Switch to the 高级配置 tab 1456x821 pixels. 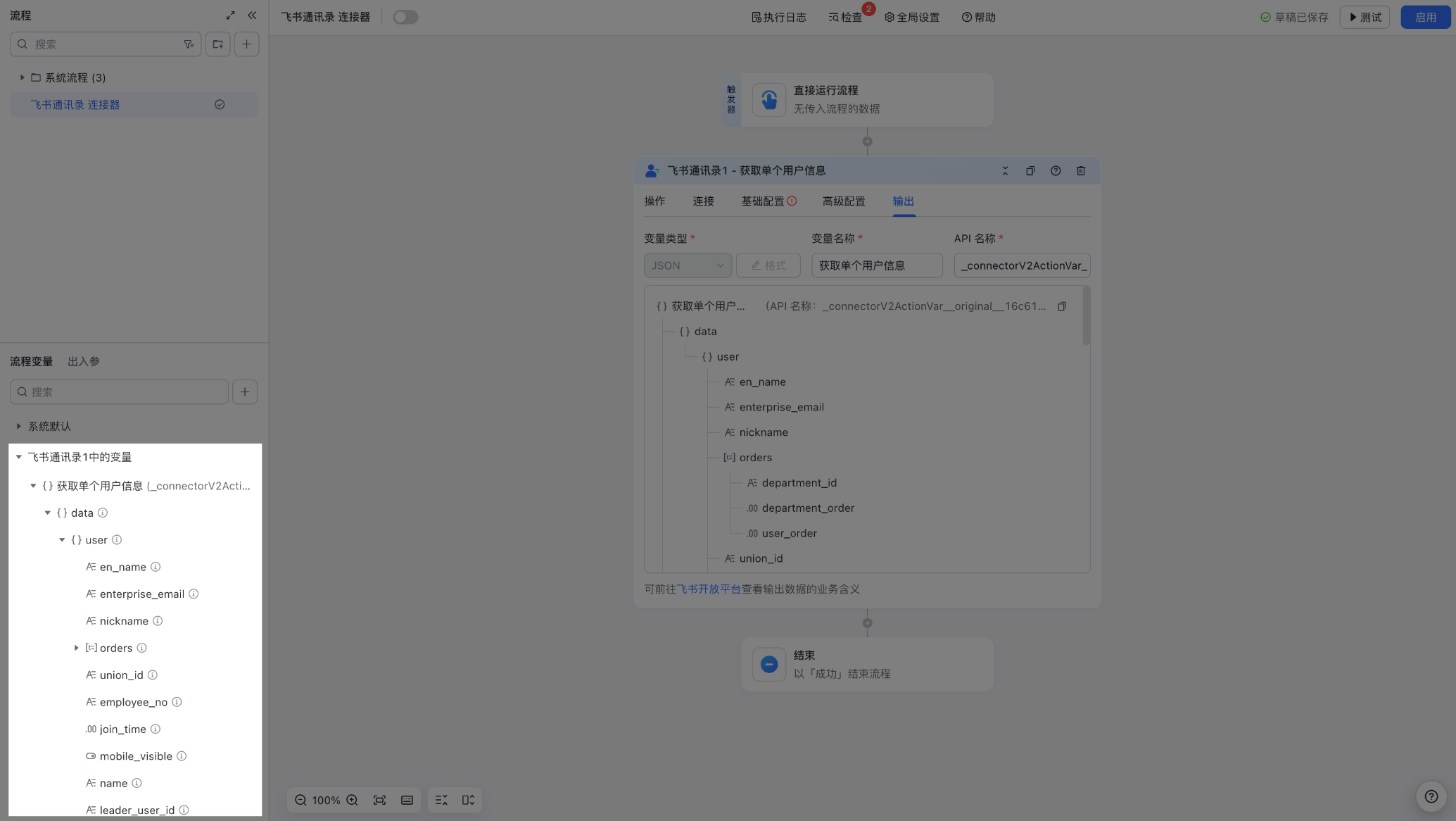click(x=844, y=201)
